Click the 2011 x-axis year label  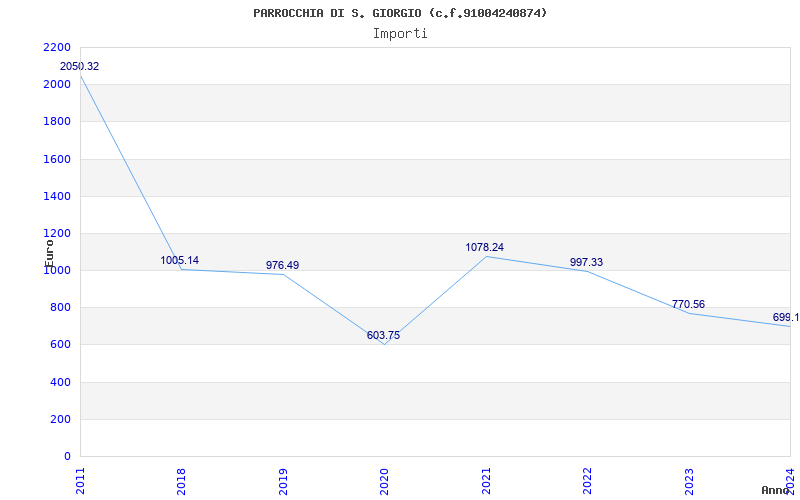(80, 481)
